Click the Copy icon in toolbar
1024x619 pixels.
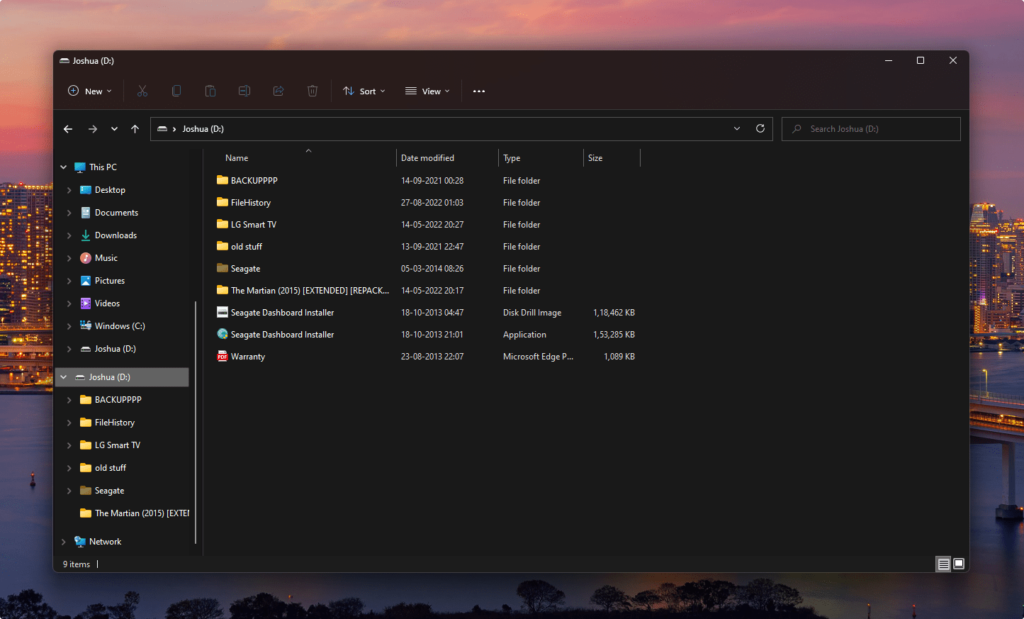176,91
